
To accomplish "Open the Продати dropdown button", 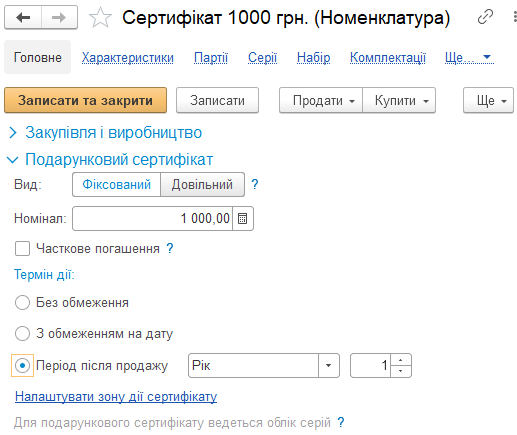I will [321, 100].
